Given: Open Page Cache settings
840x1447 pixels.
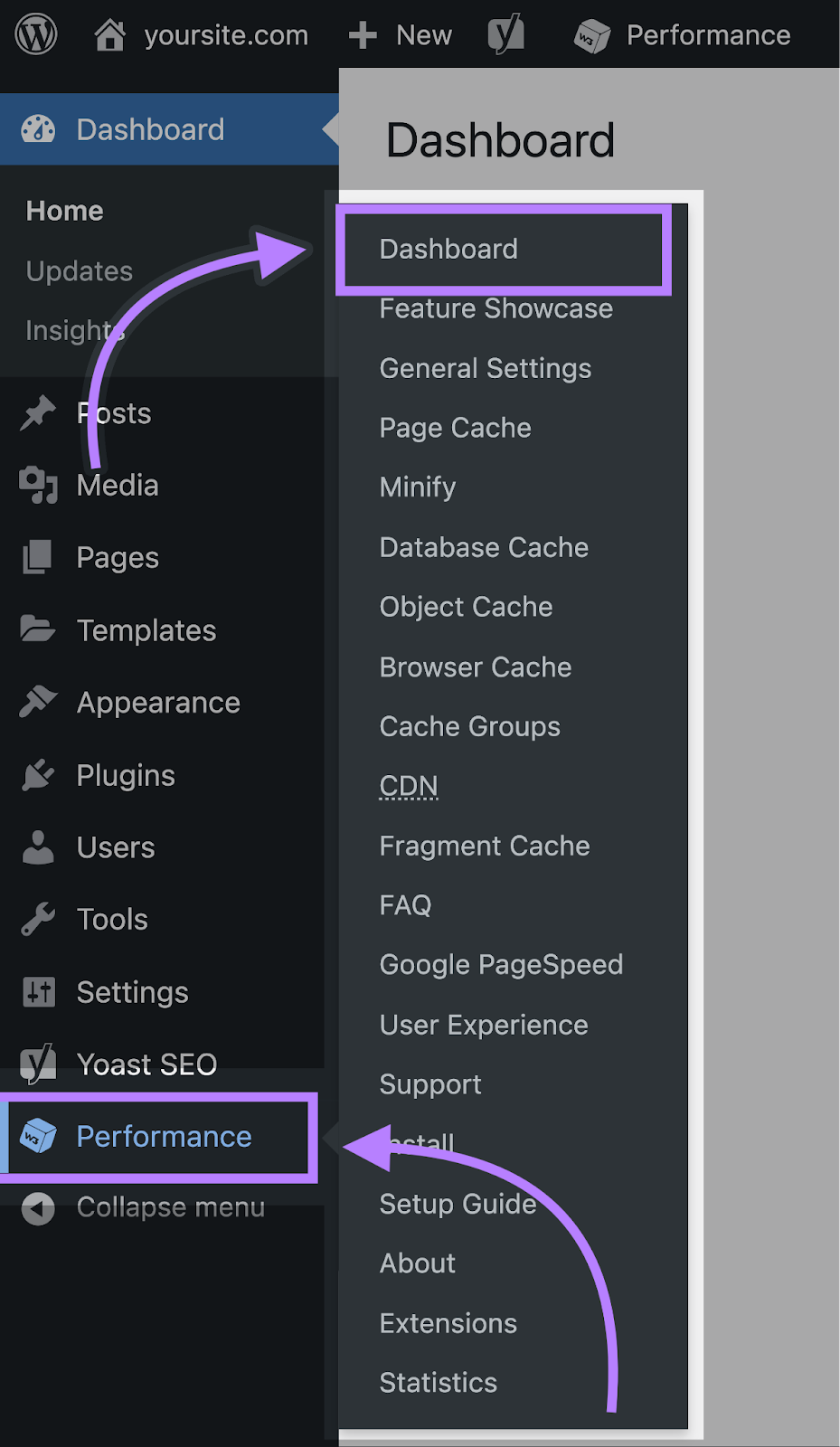Looking at the screenshot, I should click(455, 427).
